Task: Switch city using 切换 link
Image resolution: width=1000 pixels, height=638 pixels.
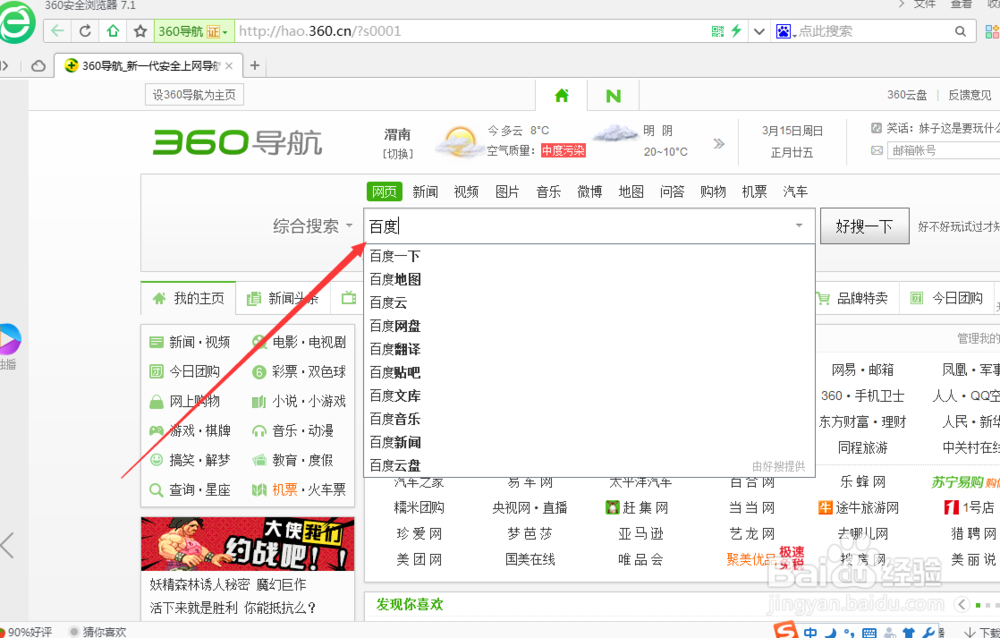Action: (x=397, y=154)
